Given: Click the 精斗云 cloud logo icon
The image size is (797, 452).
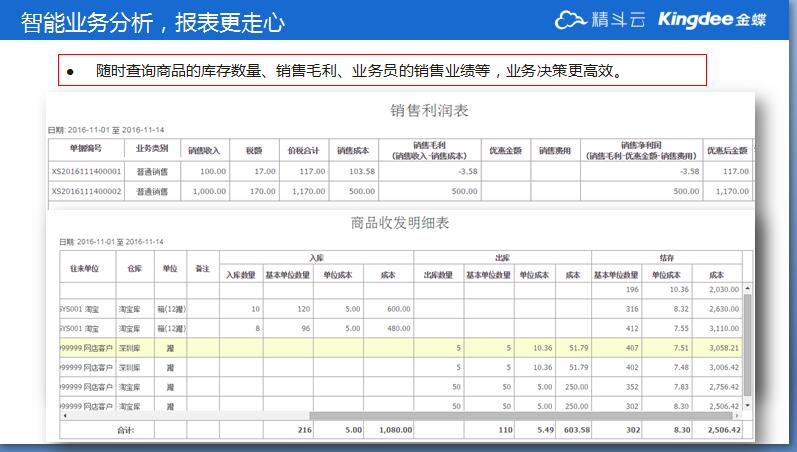Looking at the screenshot, I should point(571,19).
